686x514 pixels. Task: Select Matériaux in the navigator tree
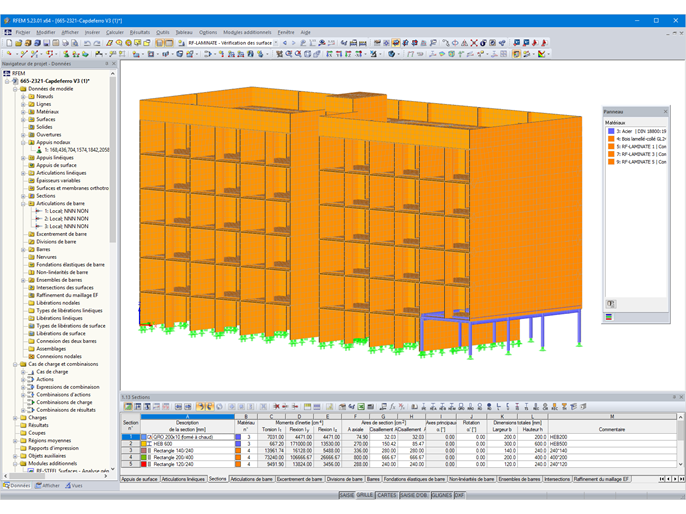47,112
